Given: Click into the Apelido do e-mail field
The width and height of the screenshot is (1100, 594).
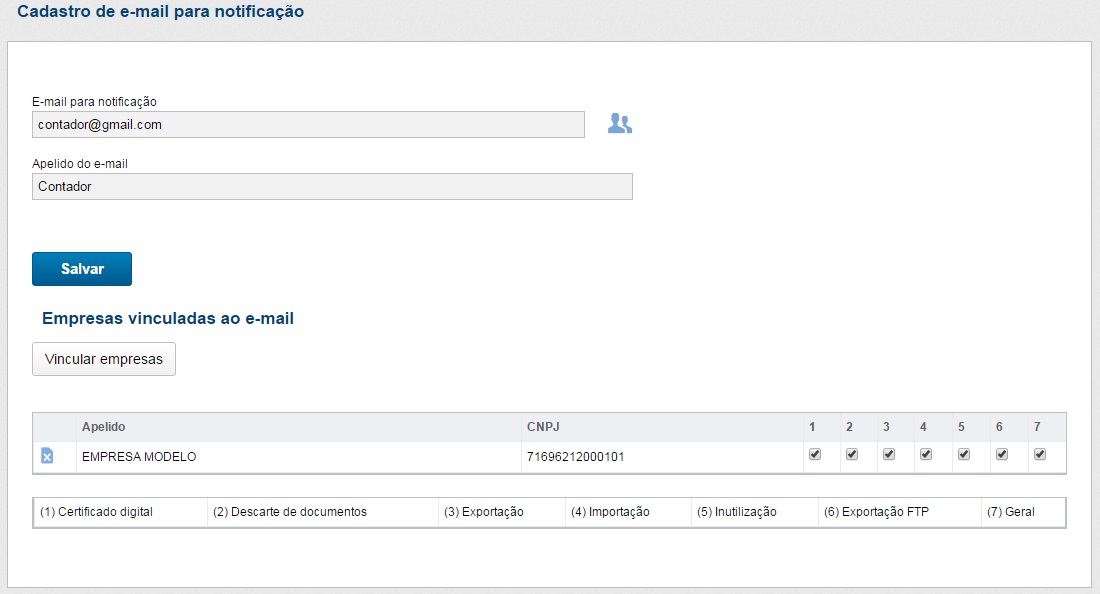Looking at the screenshot, I should pyautogui.click(x=332, y=187).
